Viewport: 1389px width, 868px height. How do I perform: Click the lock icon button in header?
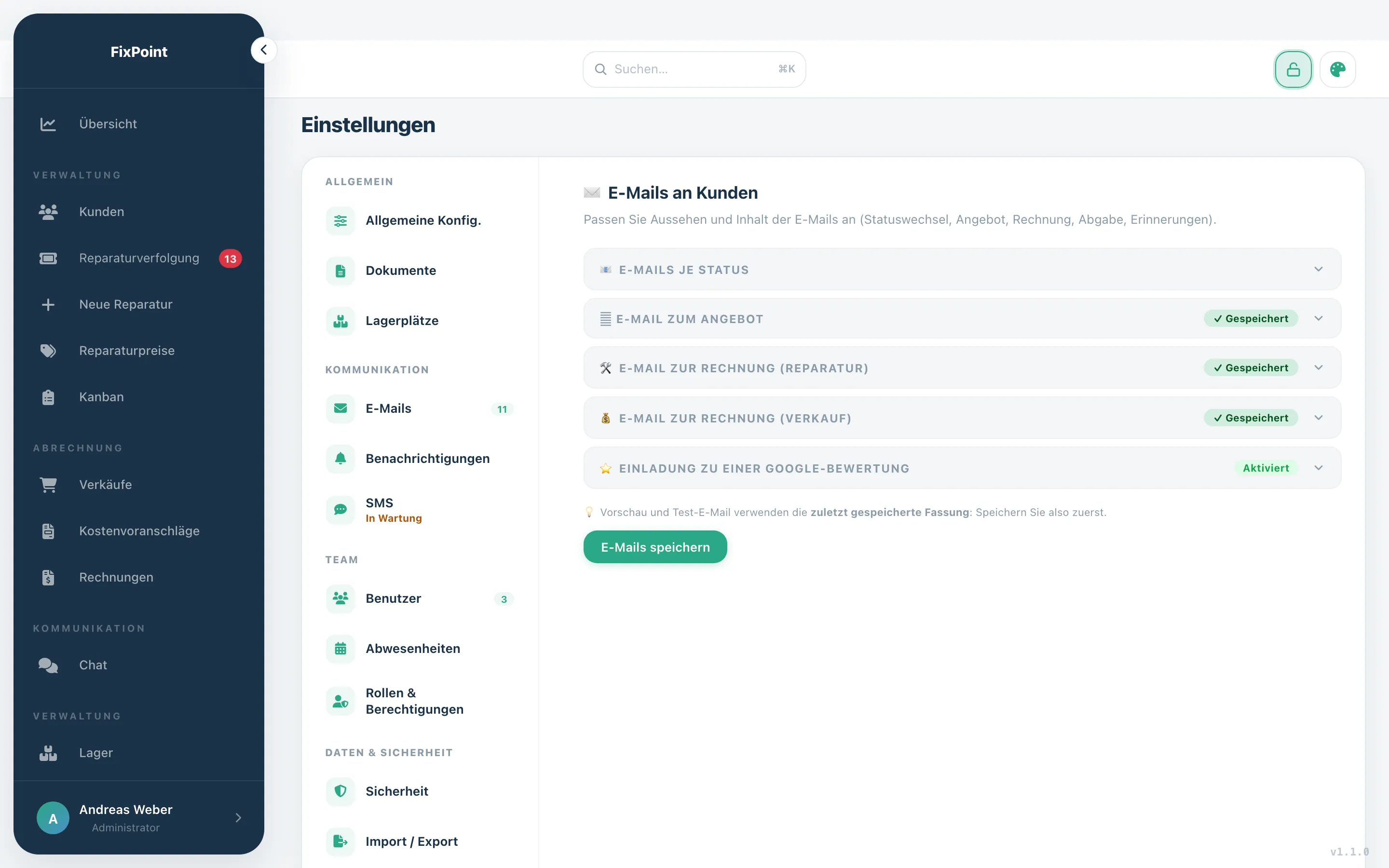pos(1293,69)
